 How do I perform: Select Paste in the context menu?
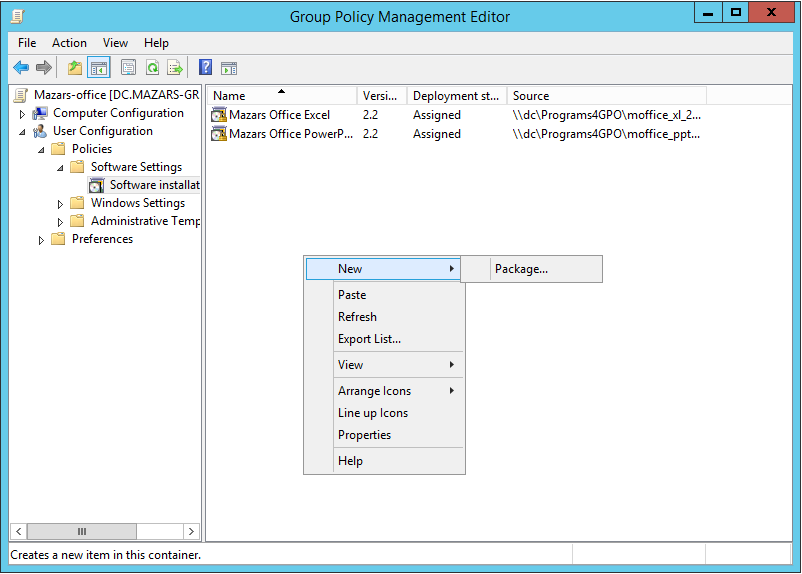pos(385,295)
